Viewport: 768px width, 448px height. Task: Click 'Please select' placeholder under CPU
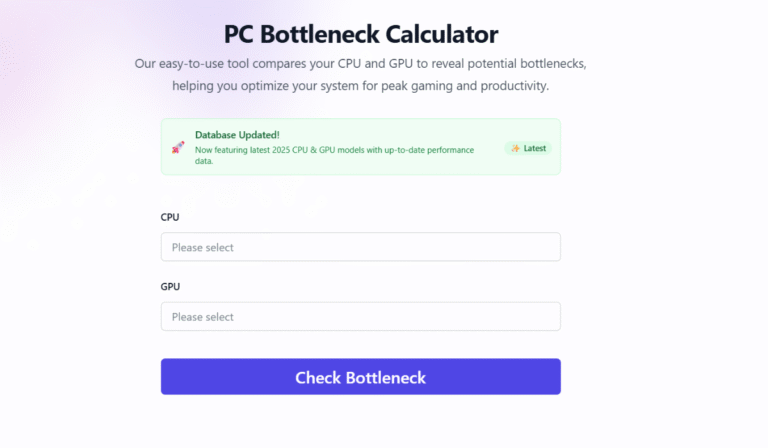pos(203,247)
